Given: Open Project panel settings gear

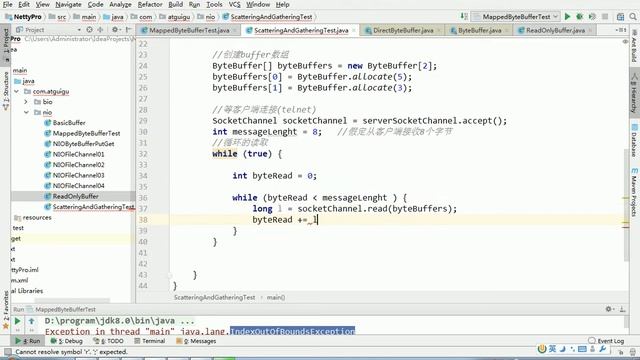Looking at the screenshot, I should [115, 30].
